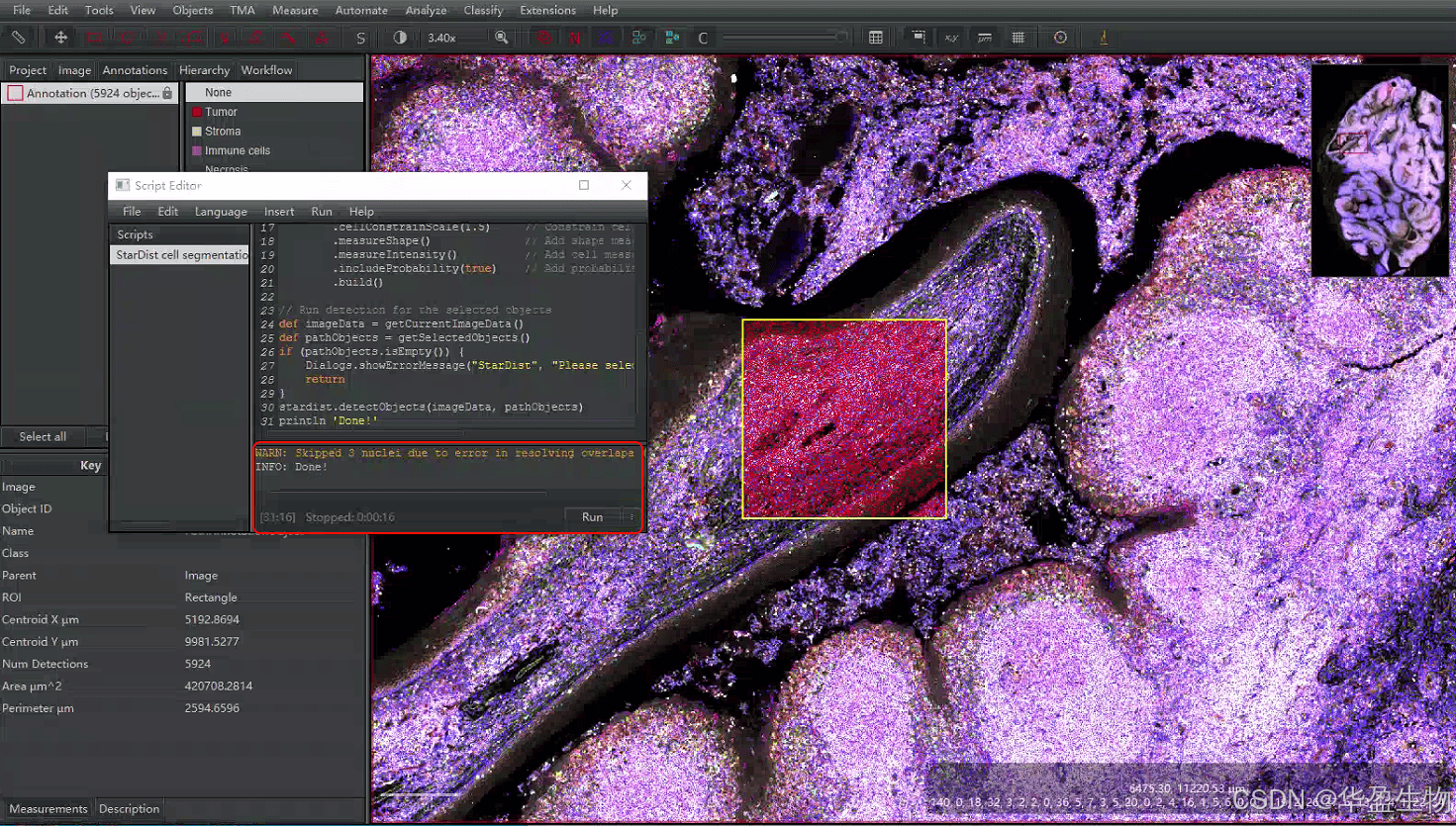Image resolution: width=1456 pixels, height=826 pixels.
Task: Select the Rectangle annotation tool
Action: click(x=94, y=38)
